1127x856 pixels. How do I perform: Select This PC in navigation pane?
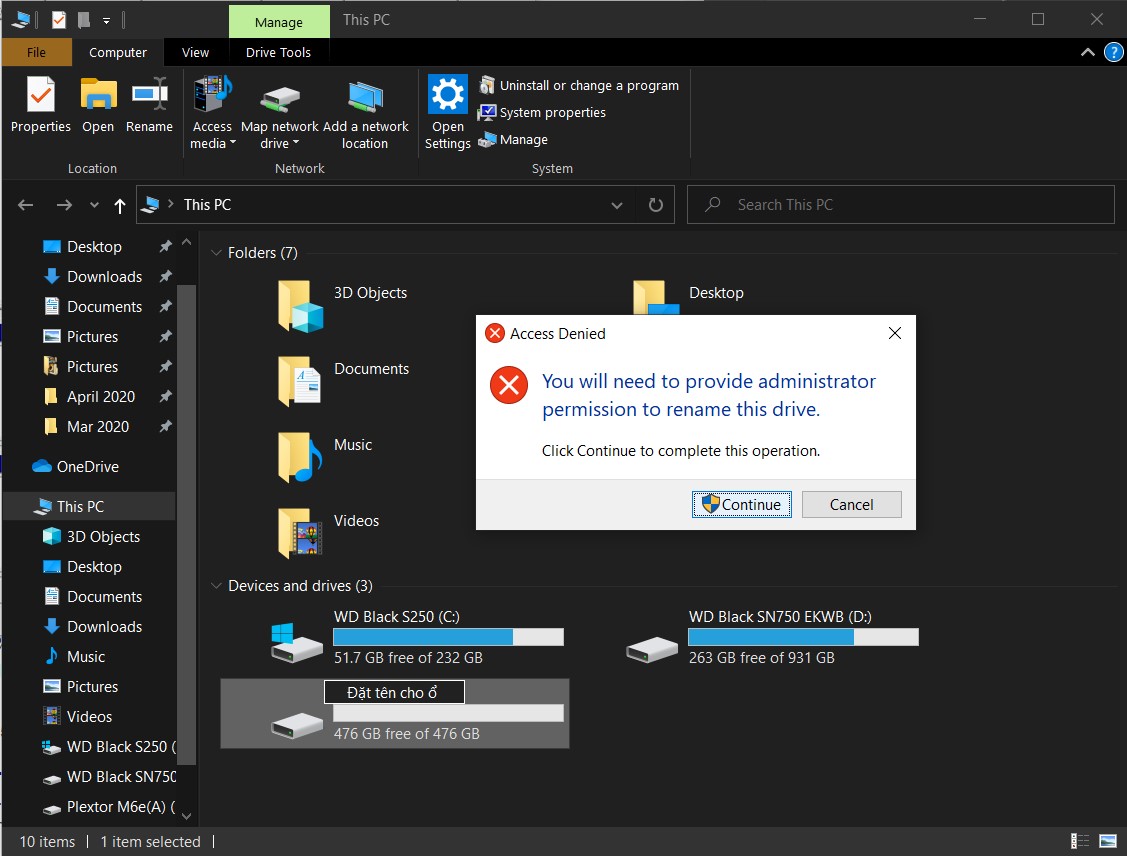pyautogui.click(x=80, y=507)
